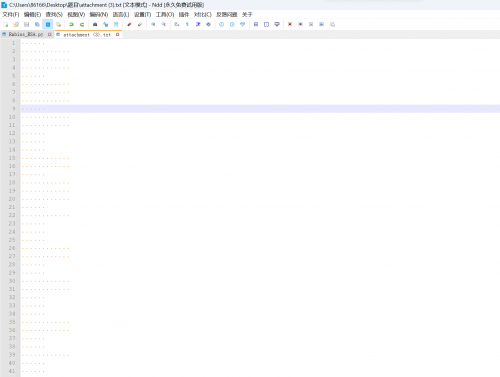Viewport: 500px width, 377px height.
Task: Open the 工具(O) menu
Action: (165, 15)
